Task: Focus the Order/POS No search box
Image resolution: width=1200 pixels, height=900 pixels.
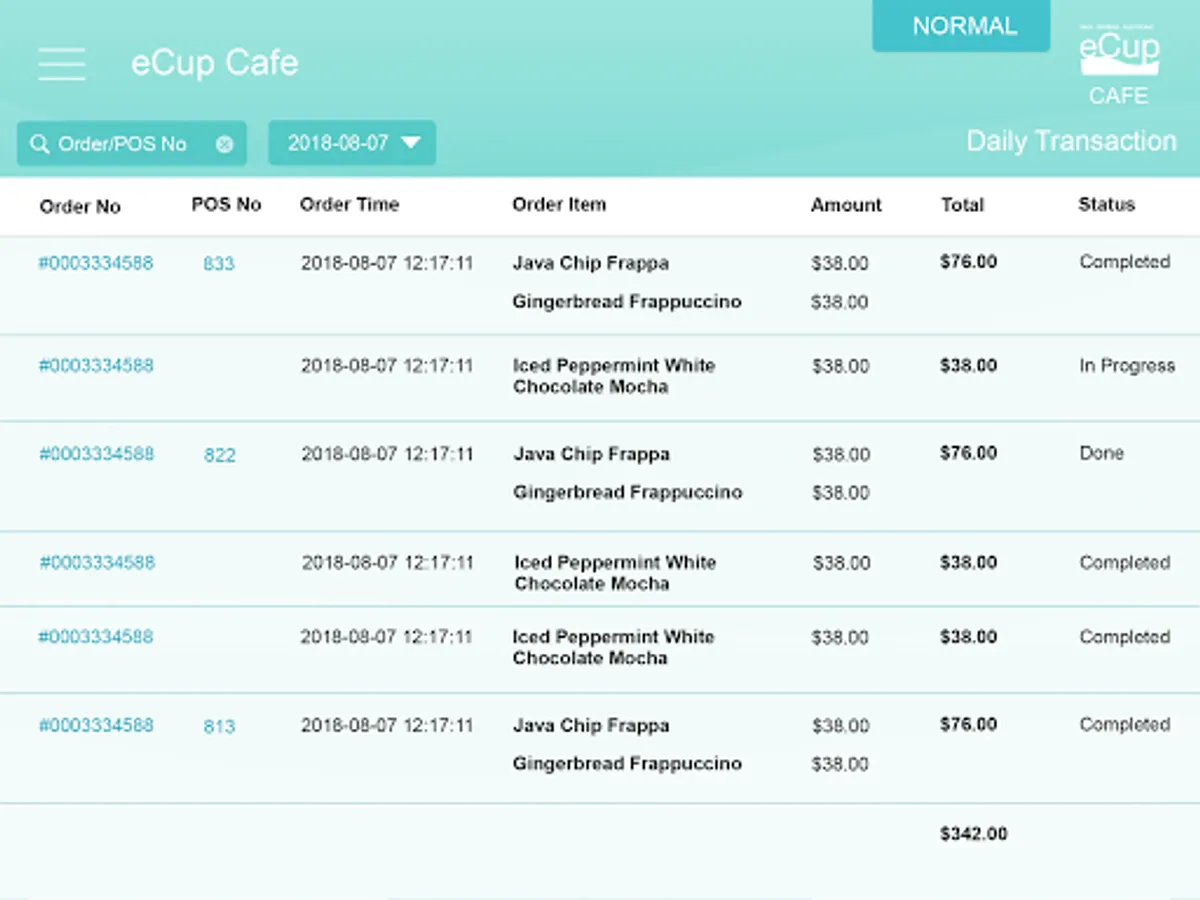Action: pyautogui.click(x=131, y=144)
